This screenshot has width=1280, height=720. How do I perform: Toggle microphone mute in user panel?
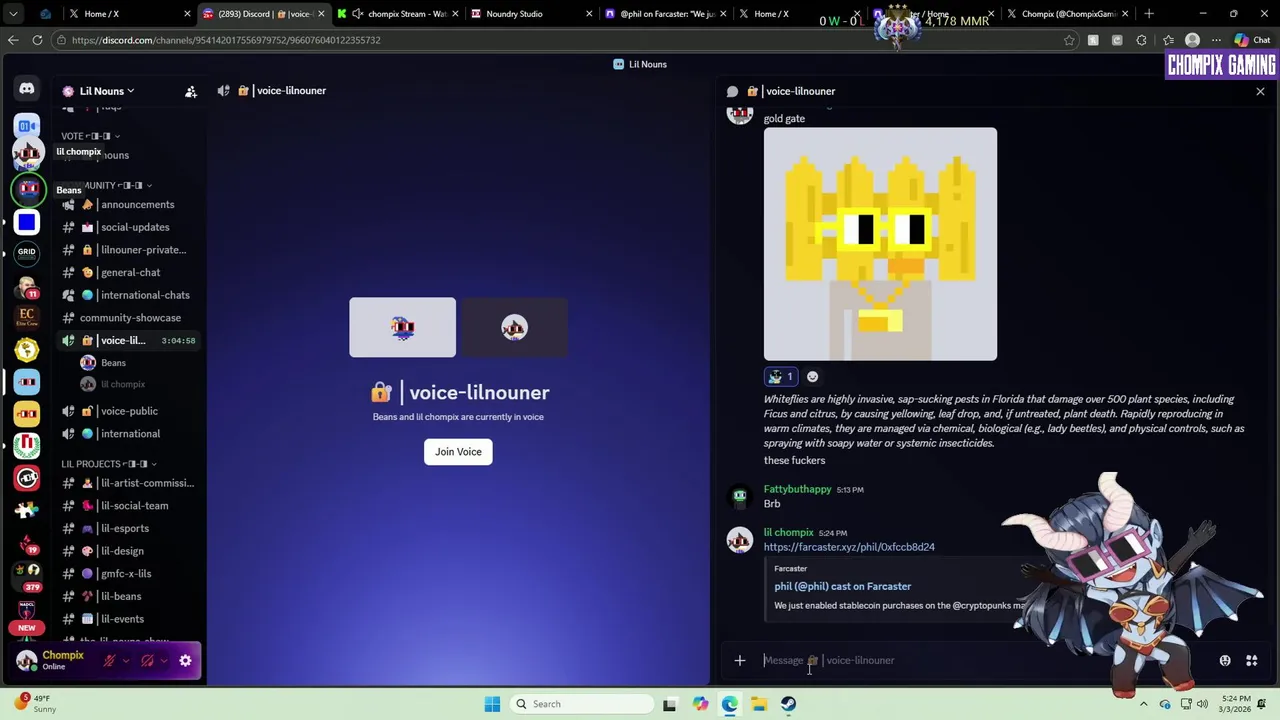click(x=109, y=660)
